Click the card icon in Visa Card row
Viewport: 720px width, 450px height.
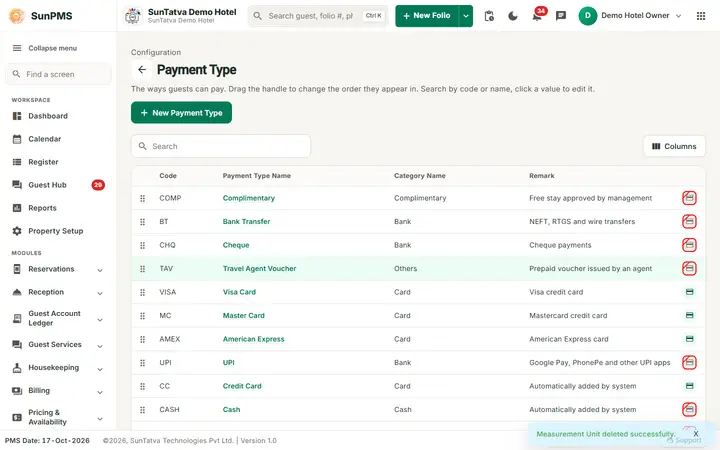(689, 292)
